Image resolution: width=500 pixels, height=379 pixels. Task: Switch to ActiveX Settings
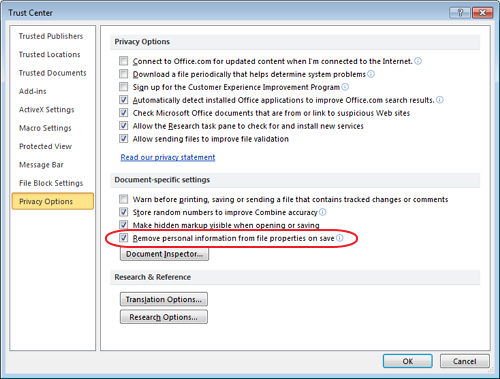[x=47, y=110]
